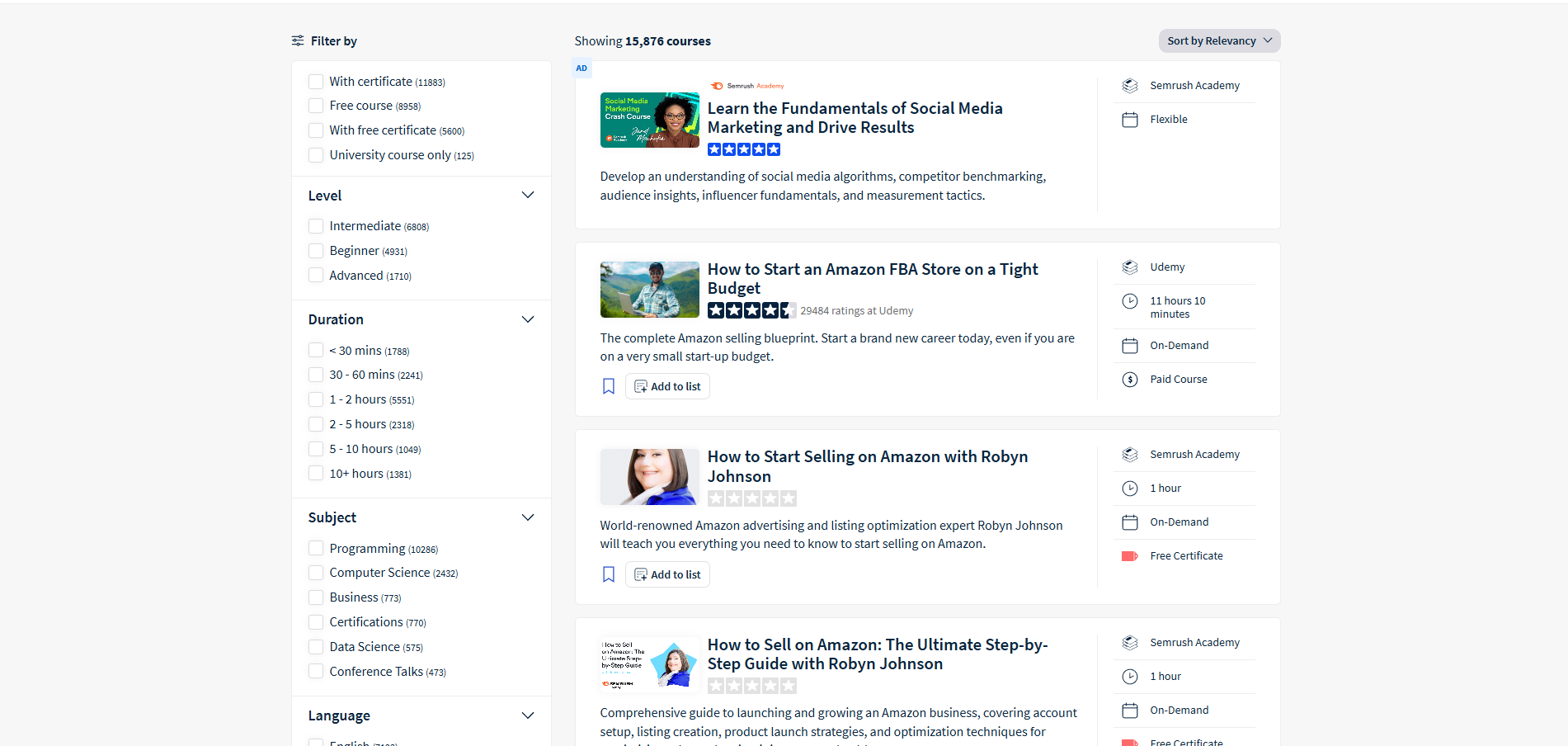This screenshot has width=1568, height=746.
Task: Select University course only checkbox
Action: click(316, 155)
